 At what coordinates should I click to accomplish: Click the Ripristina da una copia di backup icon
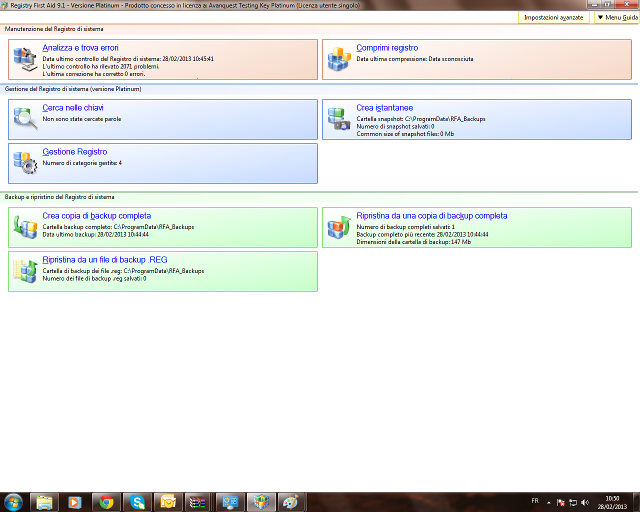(x=339, y=227)
